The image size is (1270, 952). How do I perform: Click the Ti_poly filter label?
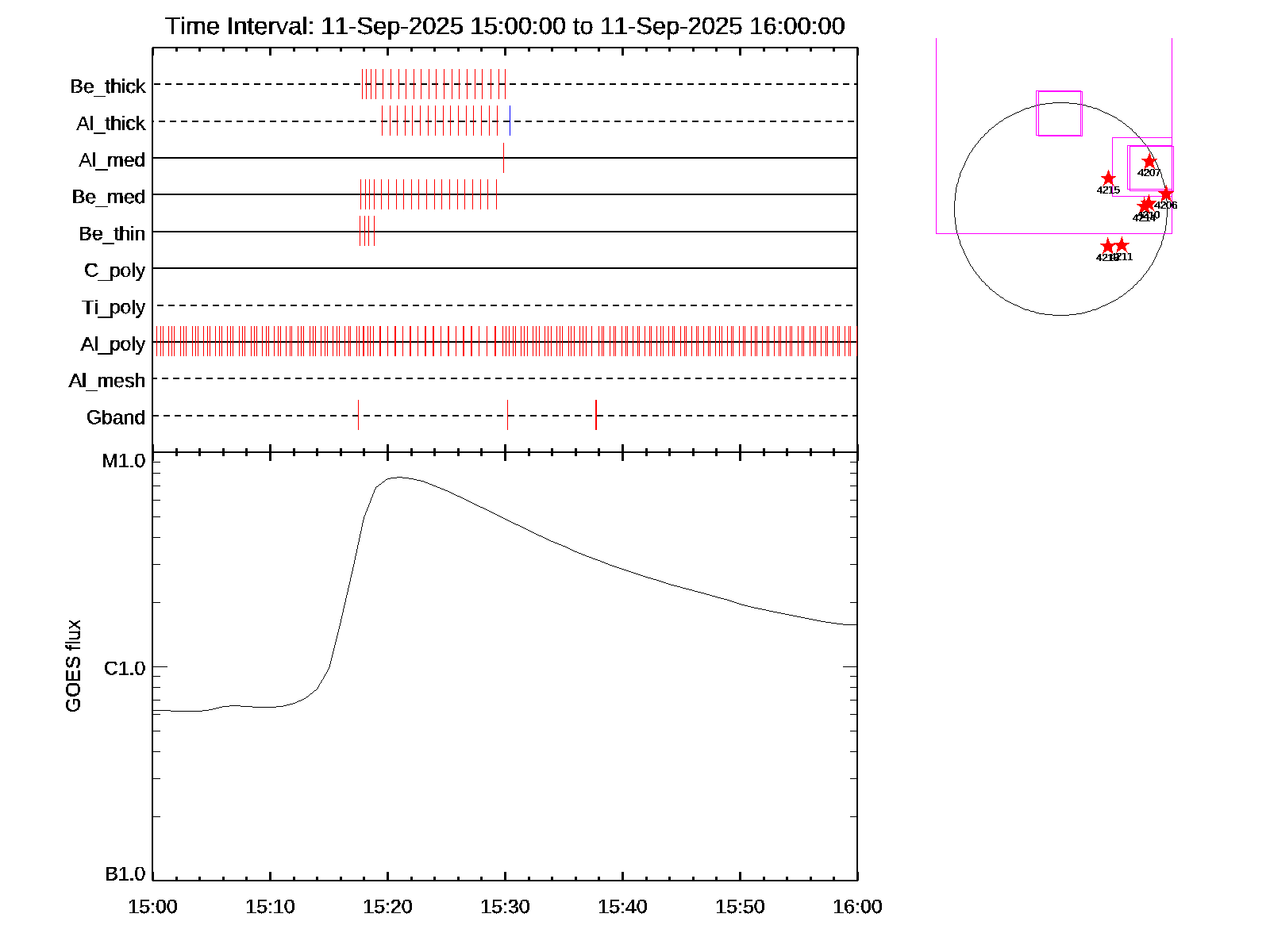(114, 307)
